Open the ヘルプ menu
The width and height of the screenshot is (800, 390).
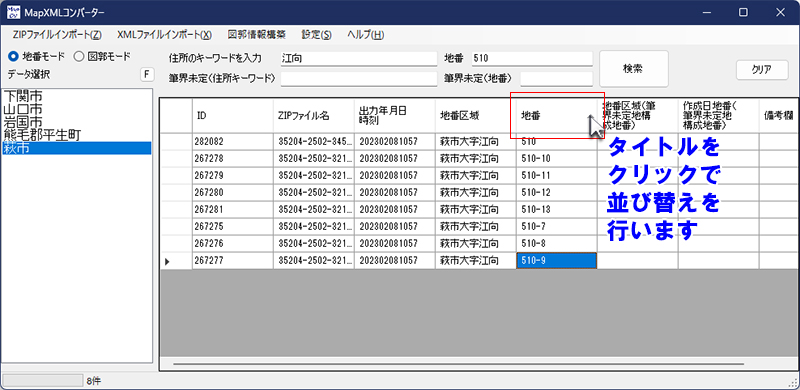tap(365, 35)
